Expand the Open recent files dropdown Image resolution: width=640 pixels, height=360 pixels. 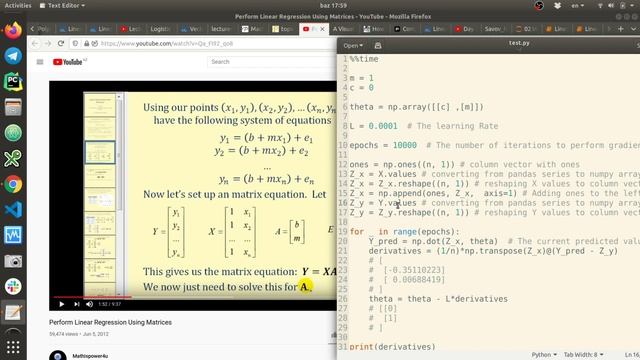[x=353, y=45]
